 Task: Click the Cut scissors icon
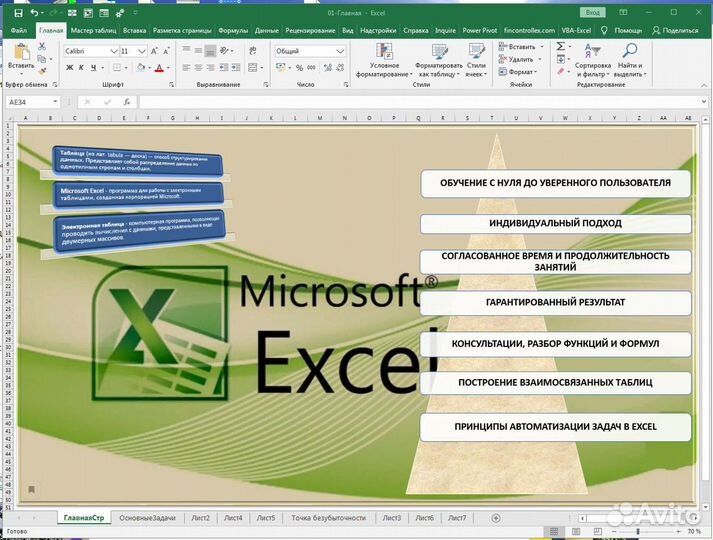click(x=42, y=46)
